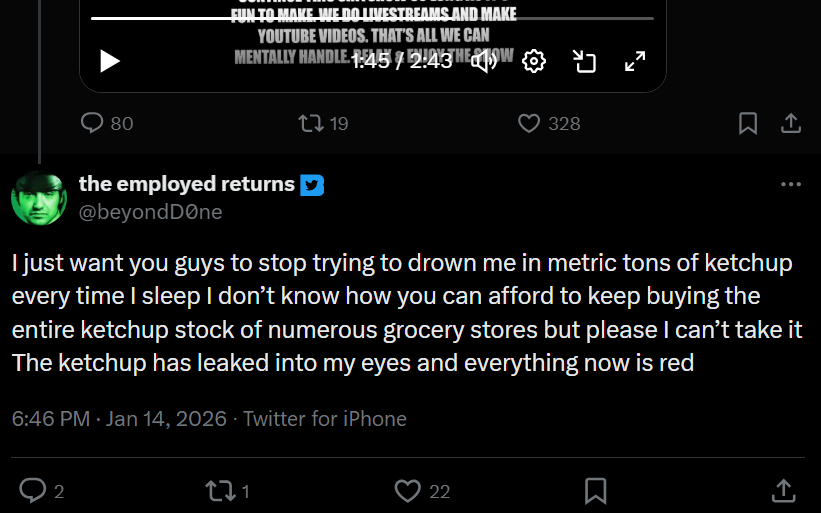Visit the @beyondD0ne handle link

pyautogui.click(x=151, y=212)
